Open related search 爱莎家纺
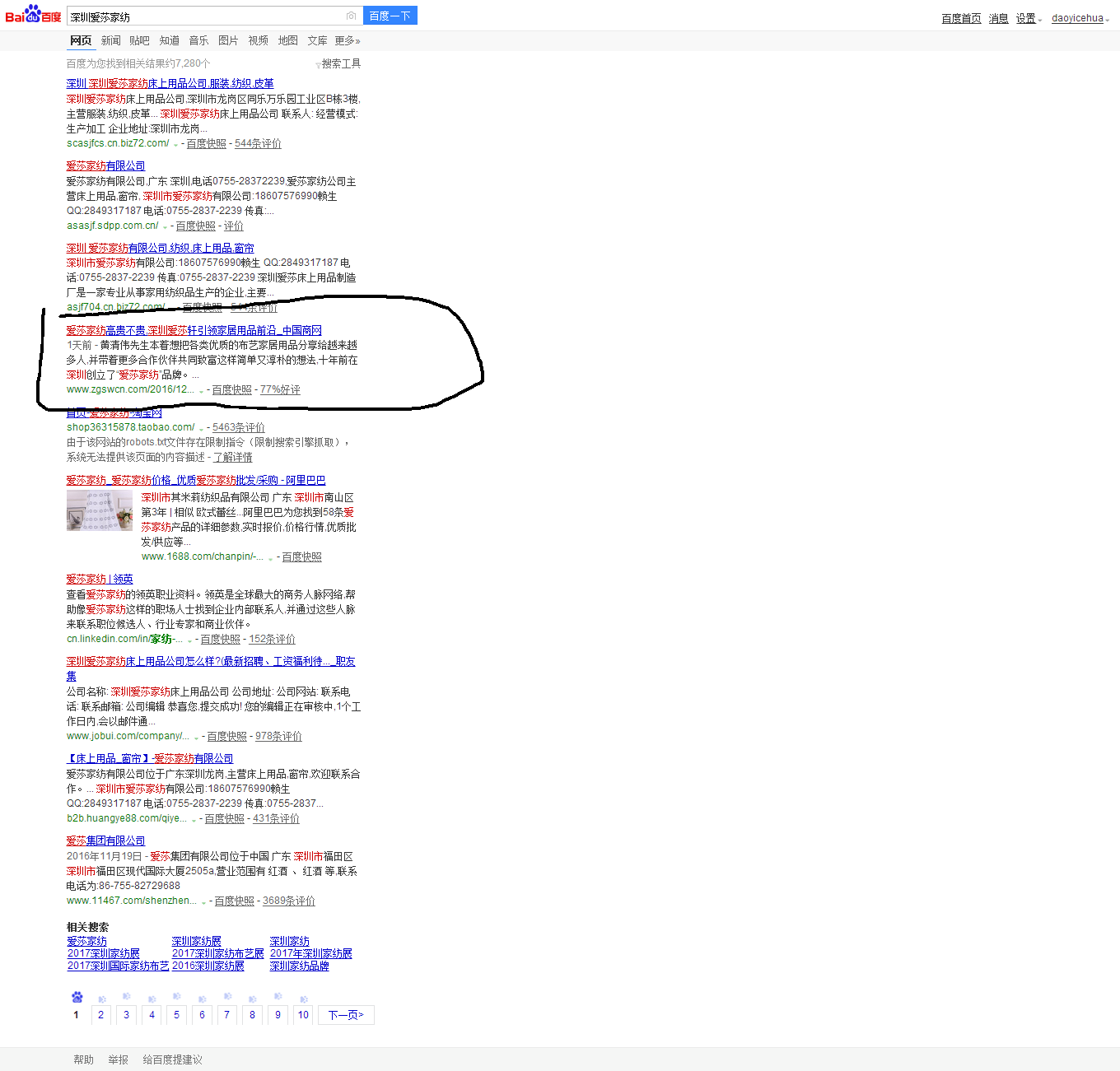Screen dimensions: 1120x1071 click(87, 941)
